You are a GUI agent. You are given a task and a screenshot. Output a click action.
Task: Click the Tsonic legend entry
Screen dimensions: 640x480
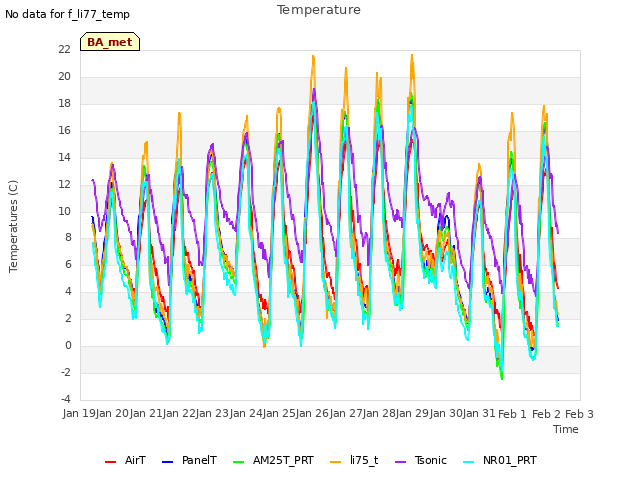coord(421,460)
